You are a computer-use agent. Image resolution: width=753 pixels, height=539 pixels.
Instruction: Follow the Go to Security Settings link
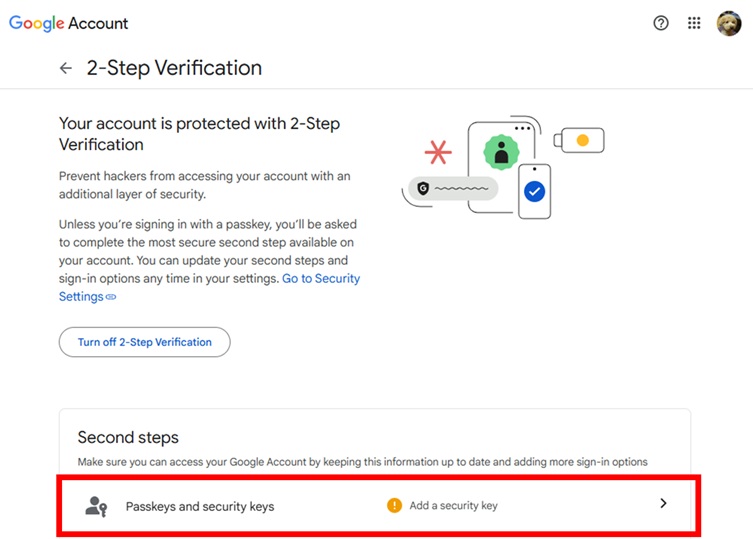[320, 278]
